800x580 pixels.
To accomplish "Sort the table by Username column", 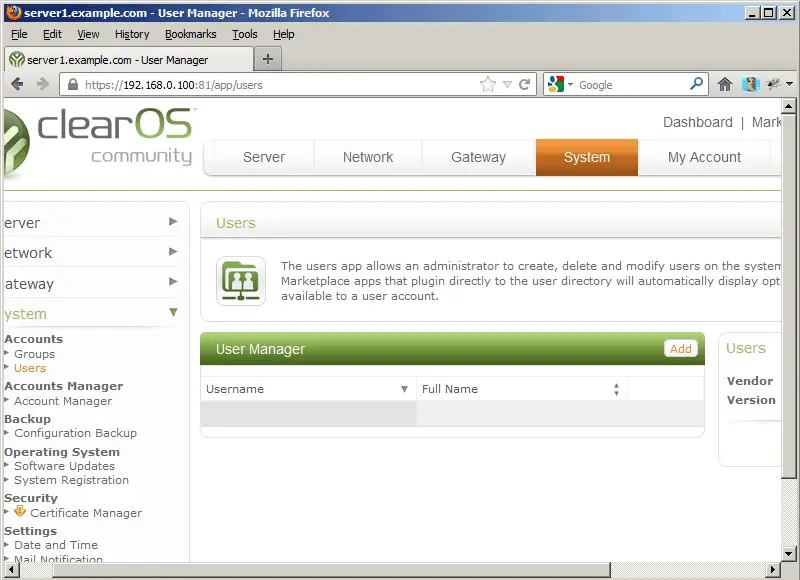I will [x=306, y=389].
